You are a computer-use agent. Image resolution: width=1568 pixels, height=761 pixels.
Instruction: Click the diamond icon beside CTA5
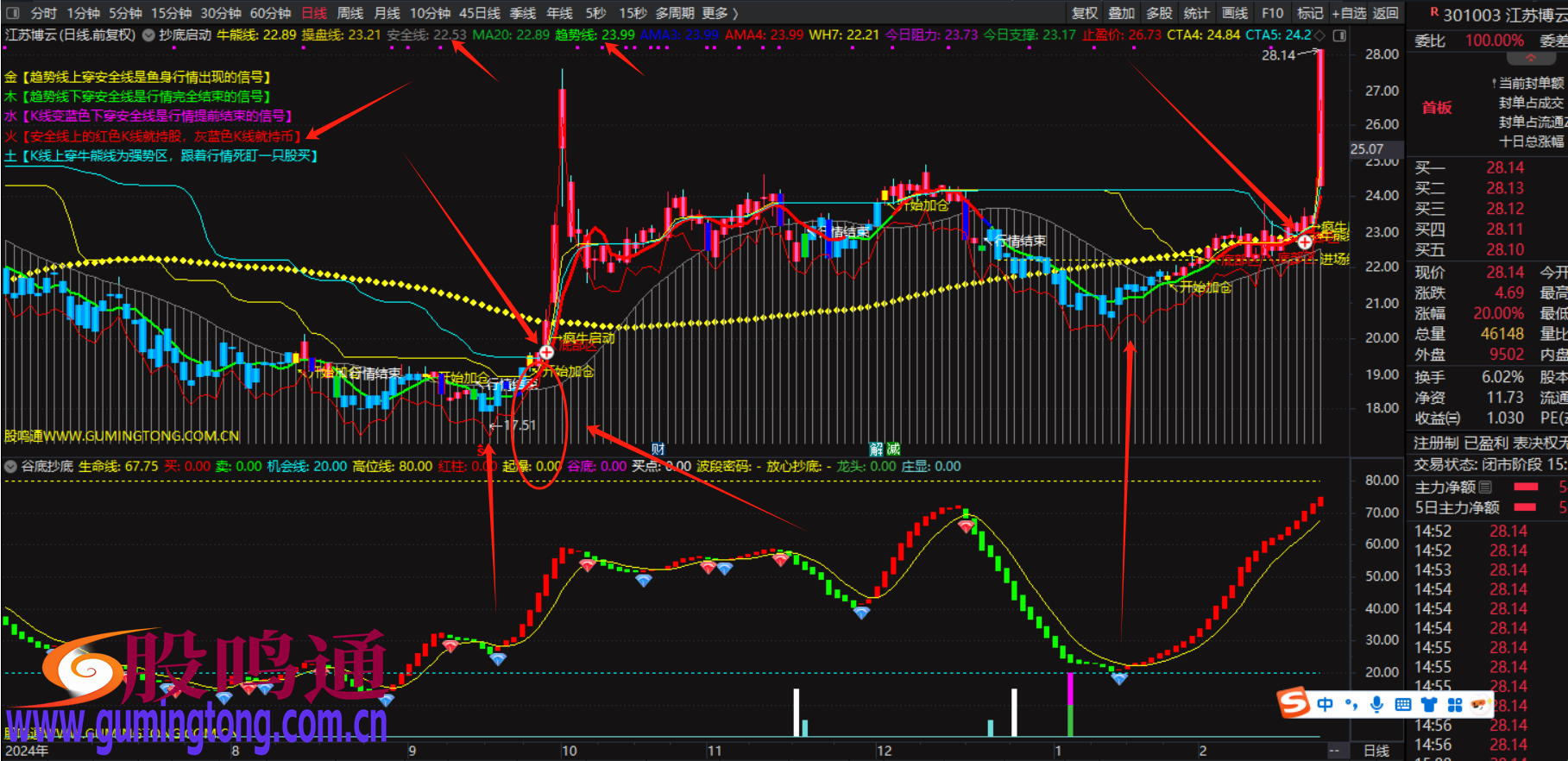pos(1319,35)
